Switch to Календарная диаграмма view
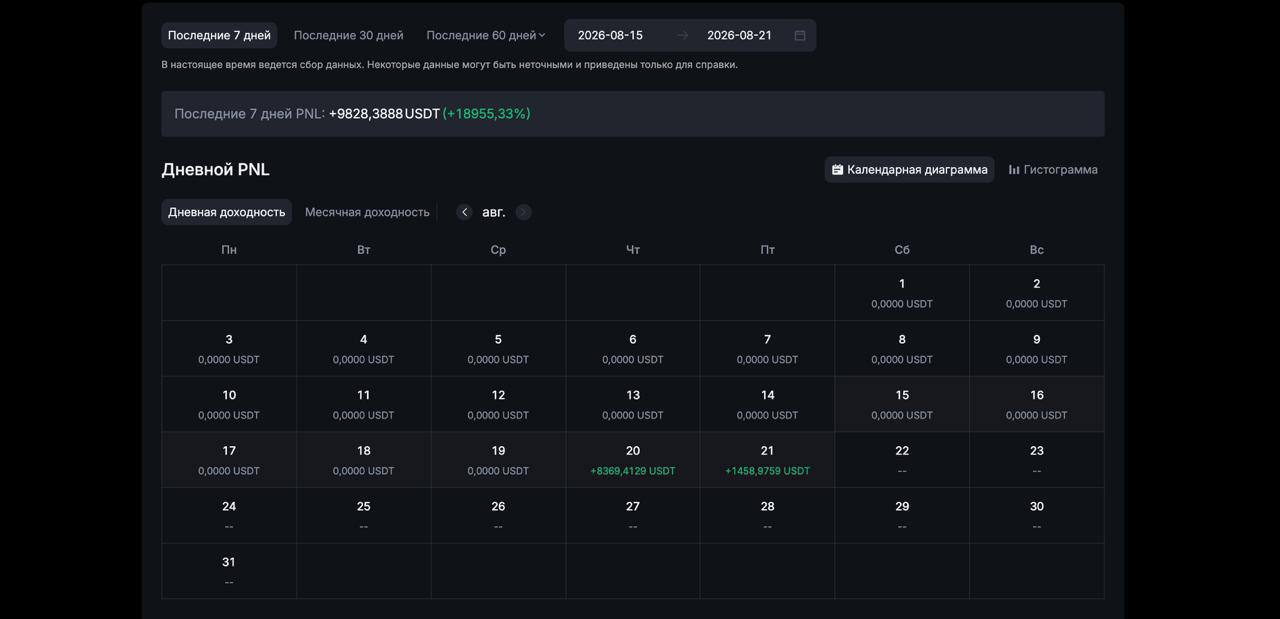Screen dimensions: 1280x619 909,169
